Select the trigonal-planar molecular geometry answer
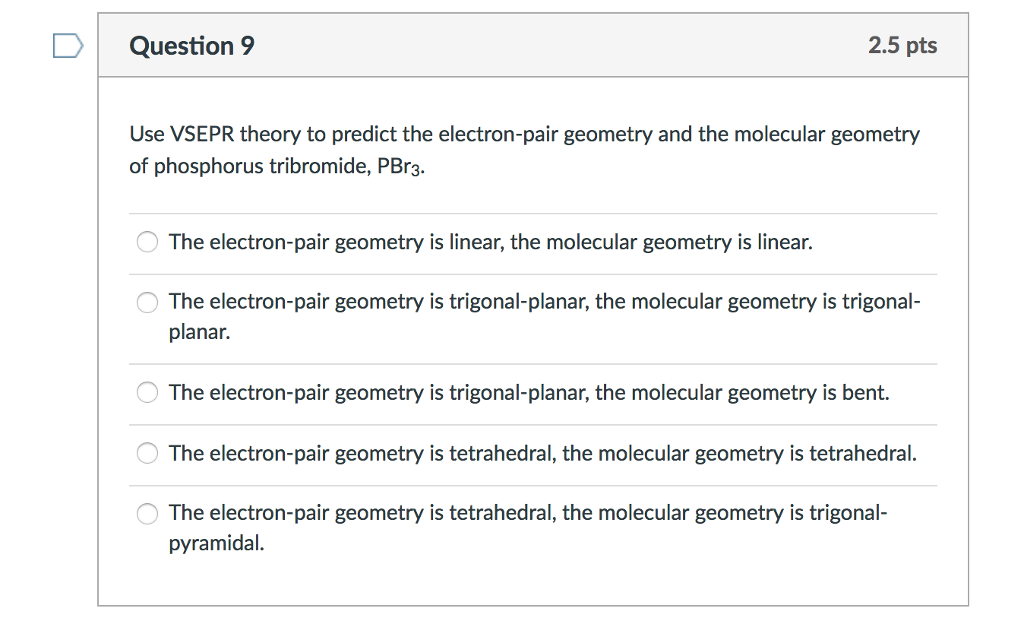The width and height of the screenshot is (1024, 640). 147,302
